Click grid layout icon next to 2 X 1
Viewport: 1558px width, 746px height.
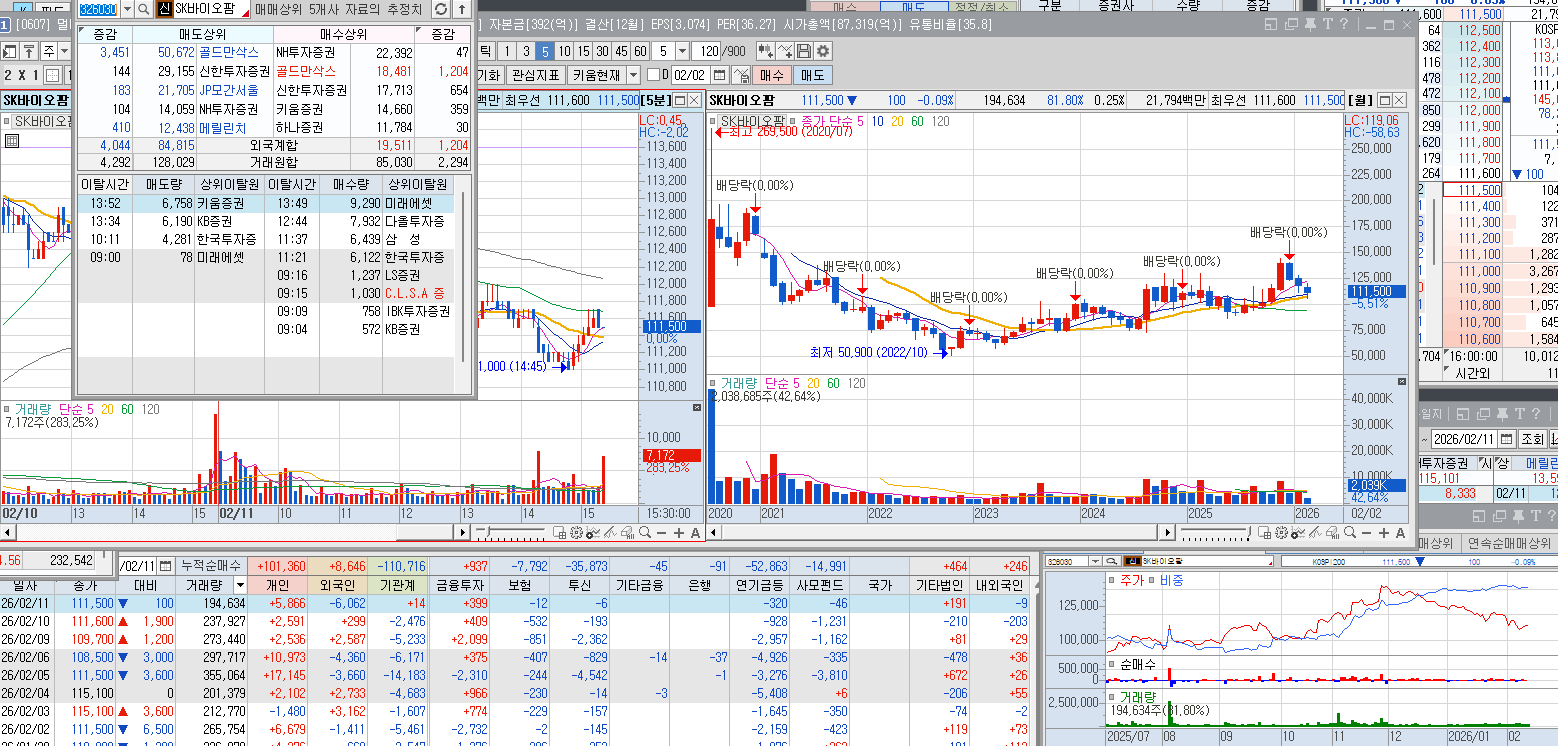click(x=51, y=75)
